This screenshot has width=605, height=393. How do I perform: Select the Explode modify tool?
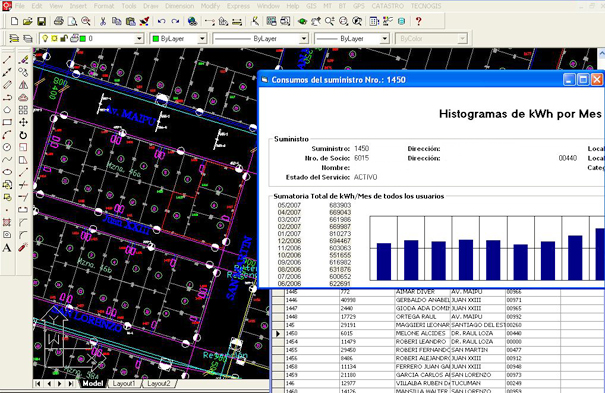click(x=23, y=247)
